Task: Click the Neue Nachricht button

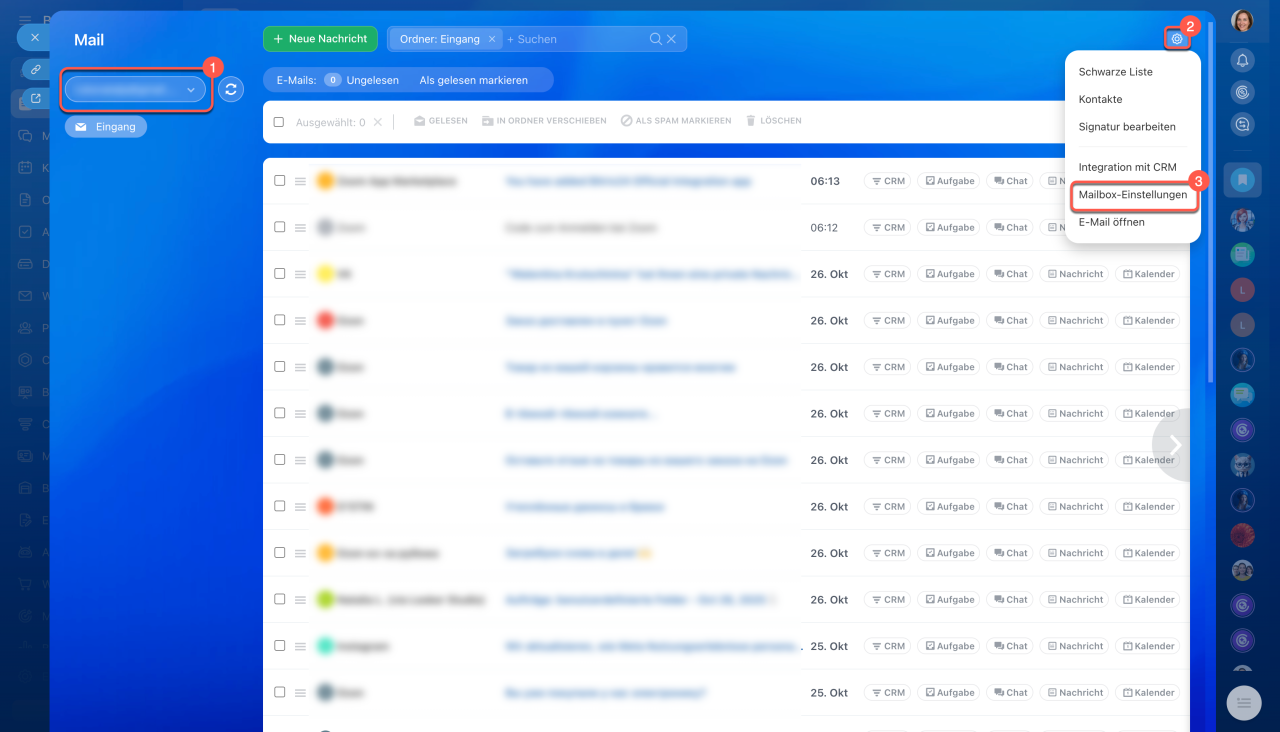Action: pos(320,39)
